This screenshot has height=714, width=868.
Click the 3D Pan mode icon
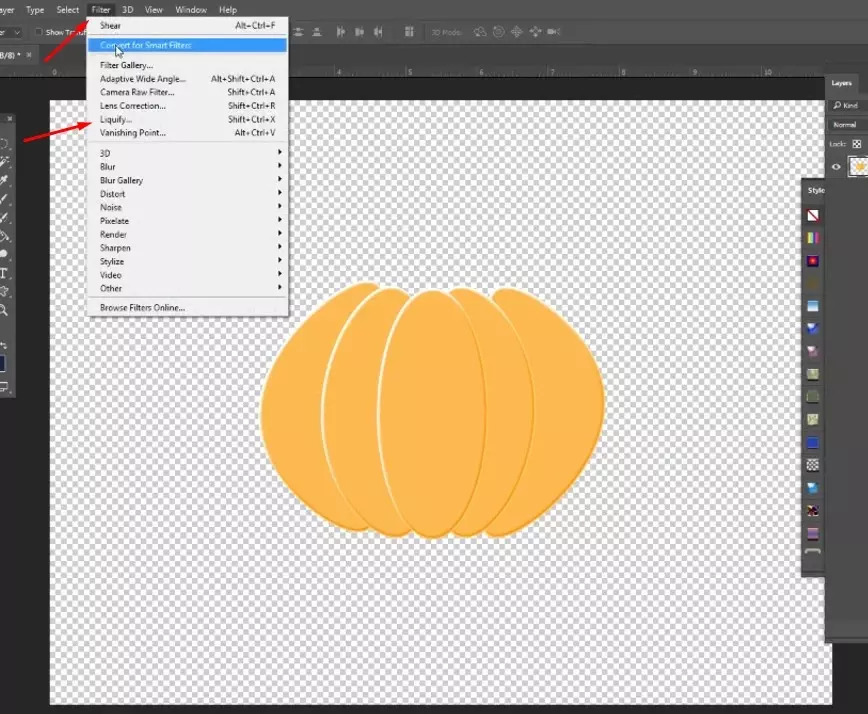coord(517,32)
